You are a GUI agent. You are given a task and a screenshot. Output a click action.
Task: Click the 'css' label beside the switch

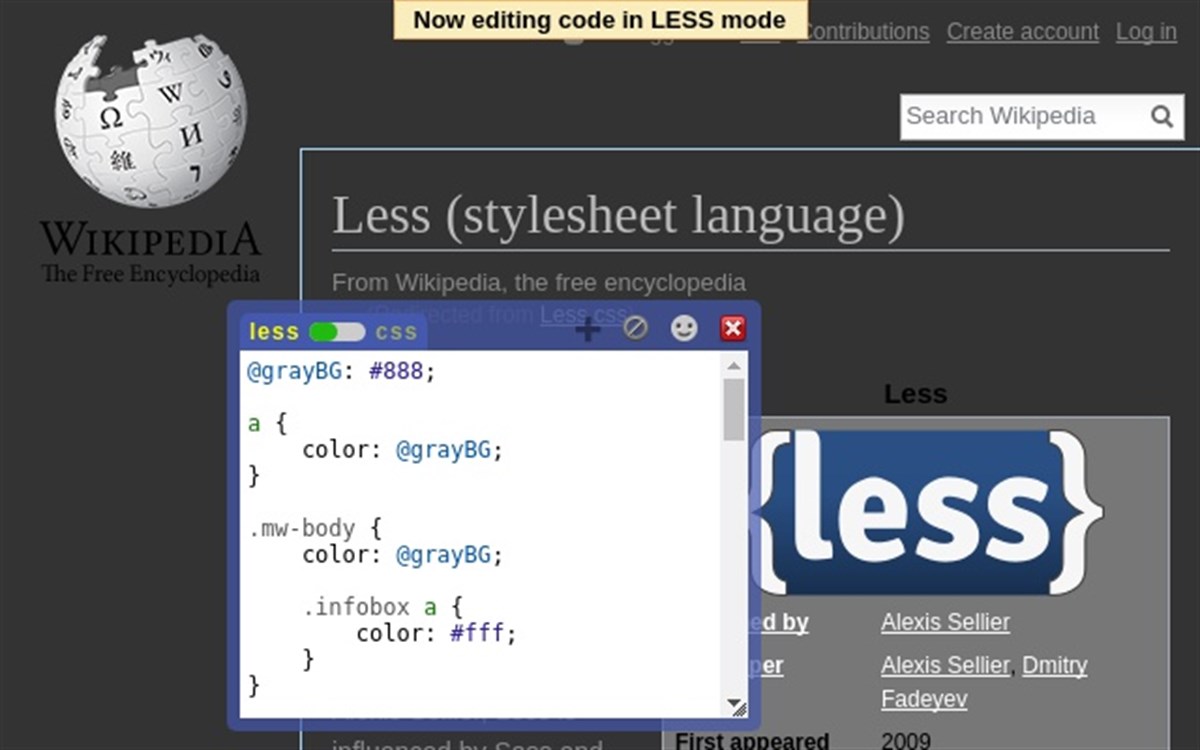pyautogui.click(x=397, y=332)
